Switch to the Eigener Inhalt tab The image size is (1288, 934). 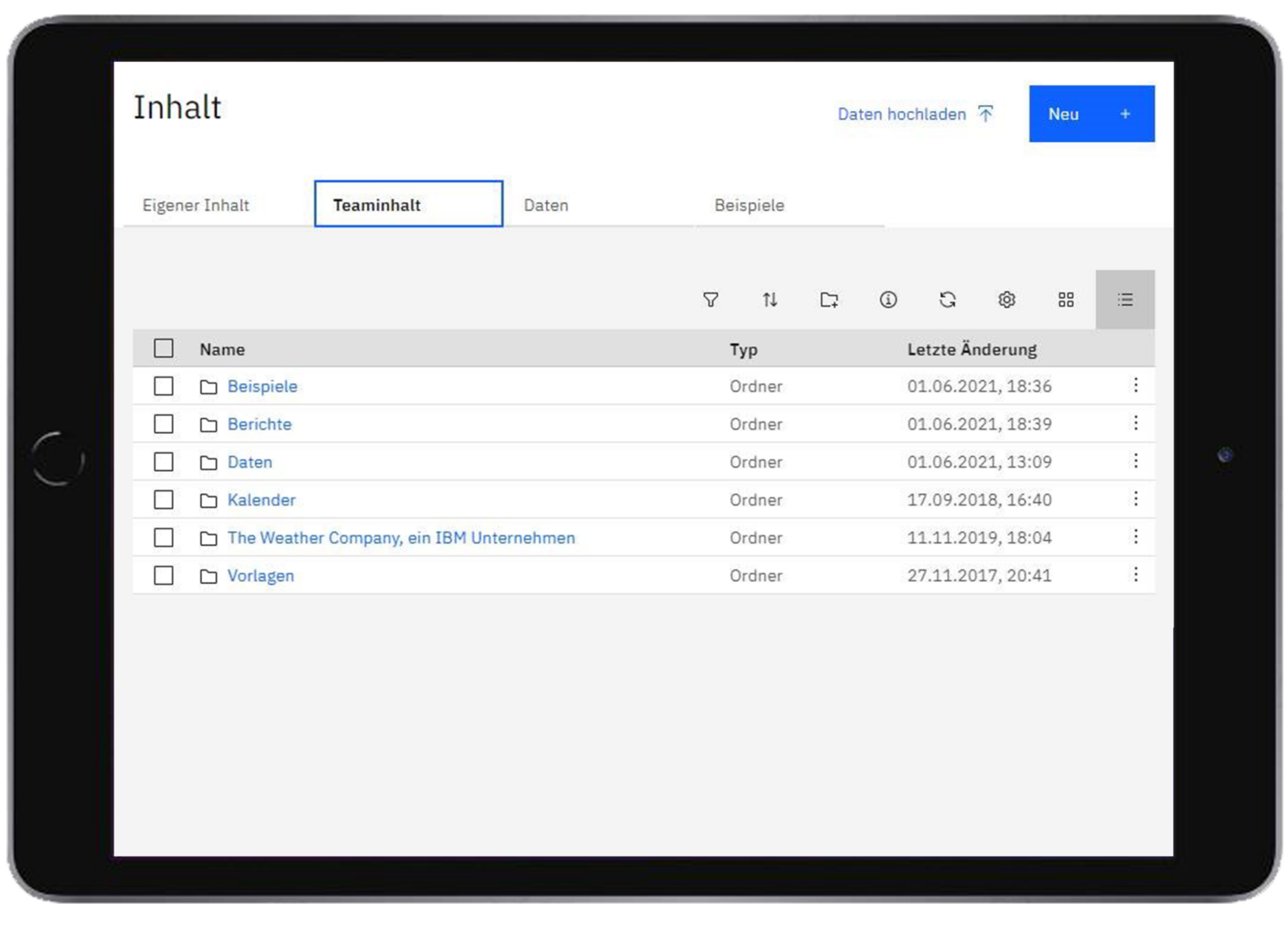tap(196, 205)
